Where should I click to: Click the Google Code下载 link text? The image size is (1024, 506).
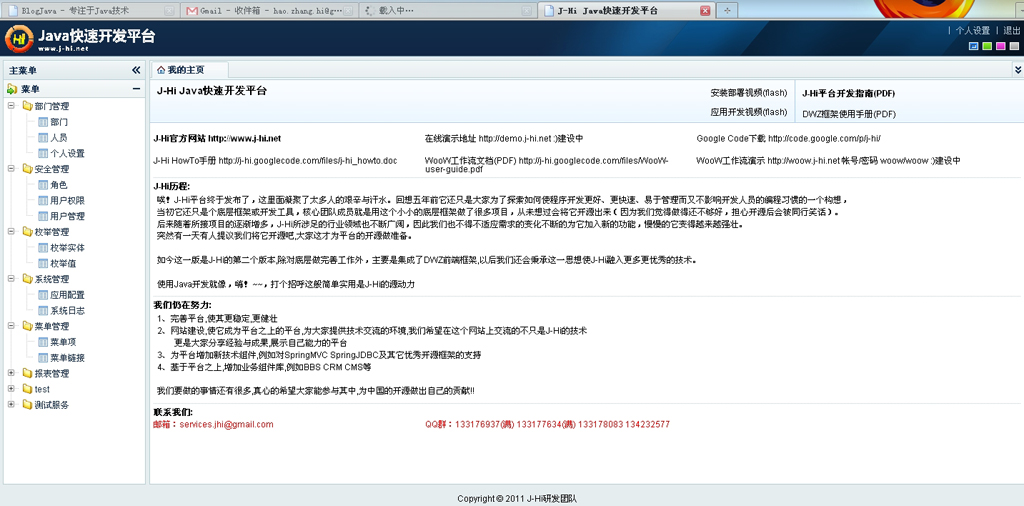[x=789, y=138]
